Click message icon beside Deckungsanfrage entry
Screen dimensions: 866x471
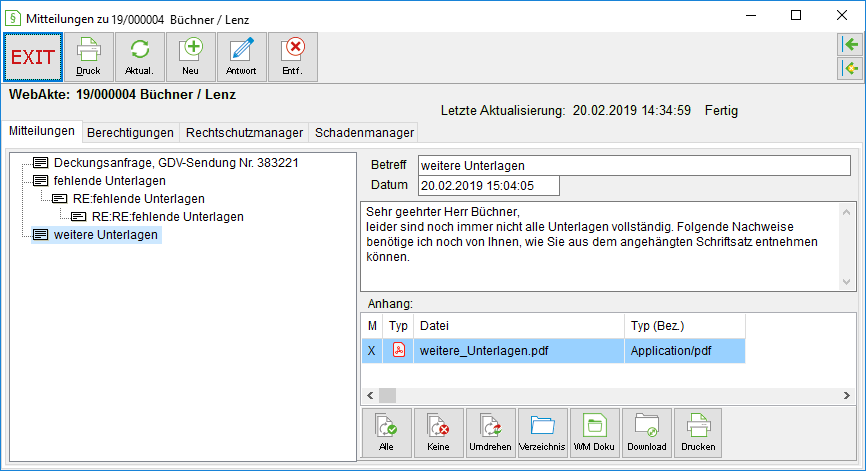point(40,162)
